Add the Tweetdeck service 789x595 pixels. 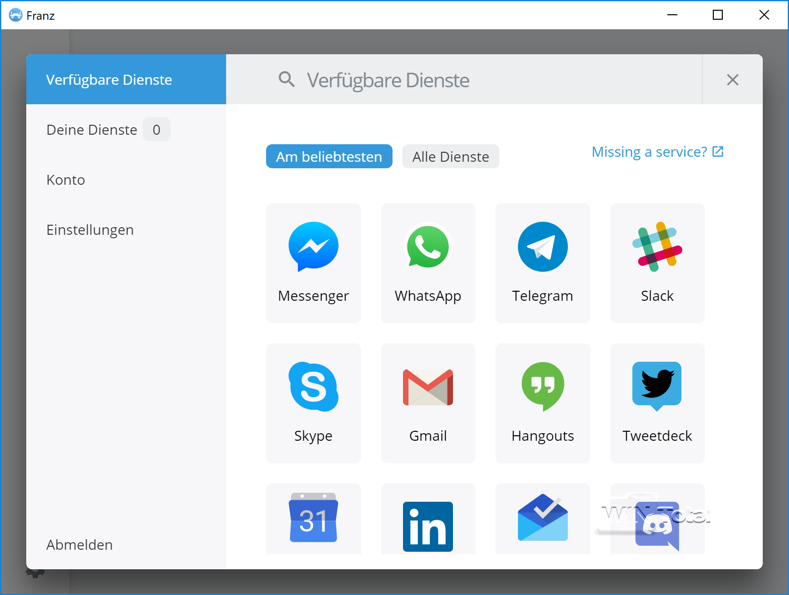coord(657,403)
